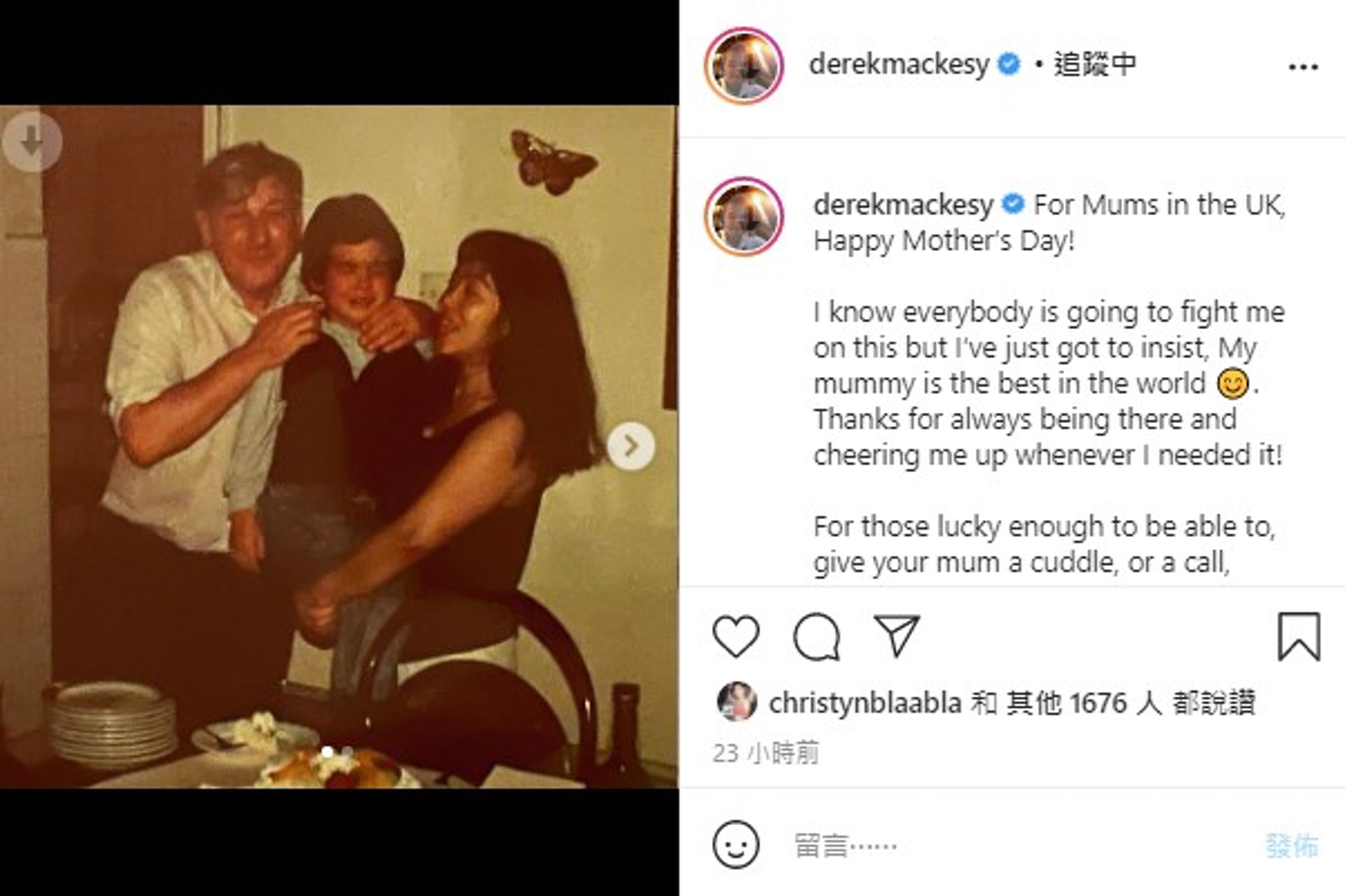The image size is (1345, 896).
Task: Go to next photo with arrow
Action: 631,446
